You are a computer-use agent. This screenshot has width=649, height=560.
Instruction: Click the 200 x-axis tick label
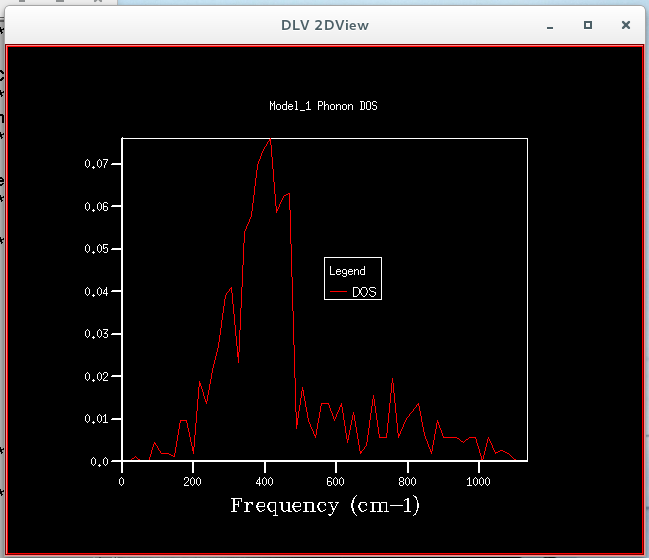(x=192, y=482)
